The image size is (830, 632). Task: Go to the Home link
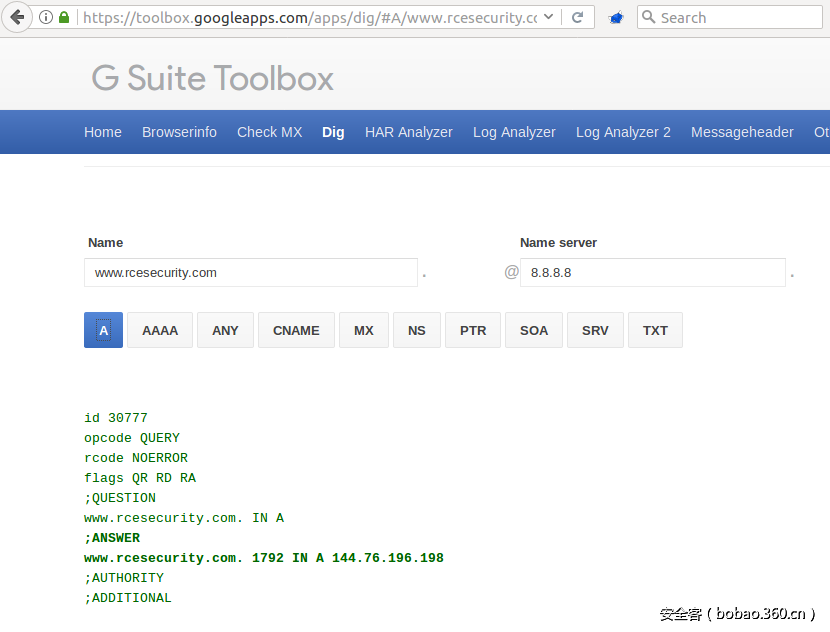tap(103, 131)
